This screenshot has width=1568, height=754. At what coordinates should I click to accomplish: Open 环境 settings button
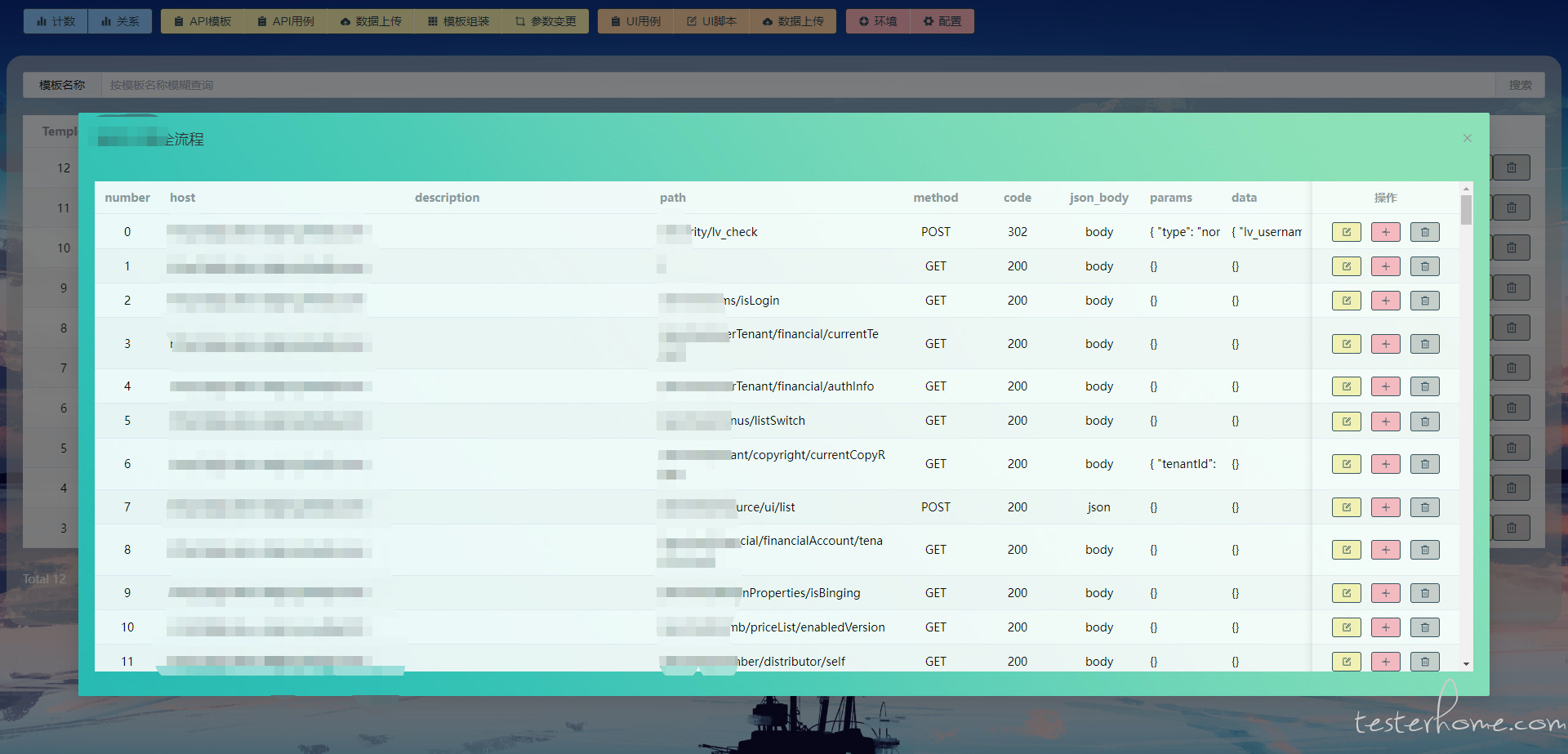tap(878, 21)
